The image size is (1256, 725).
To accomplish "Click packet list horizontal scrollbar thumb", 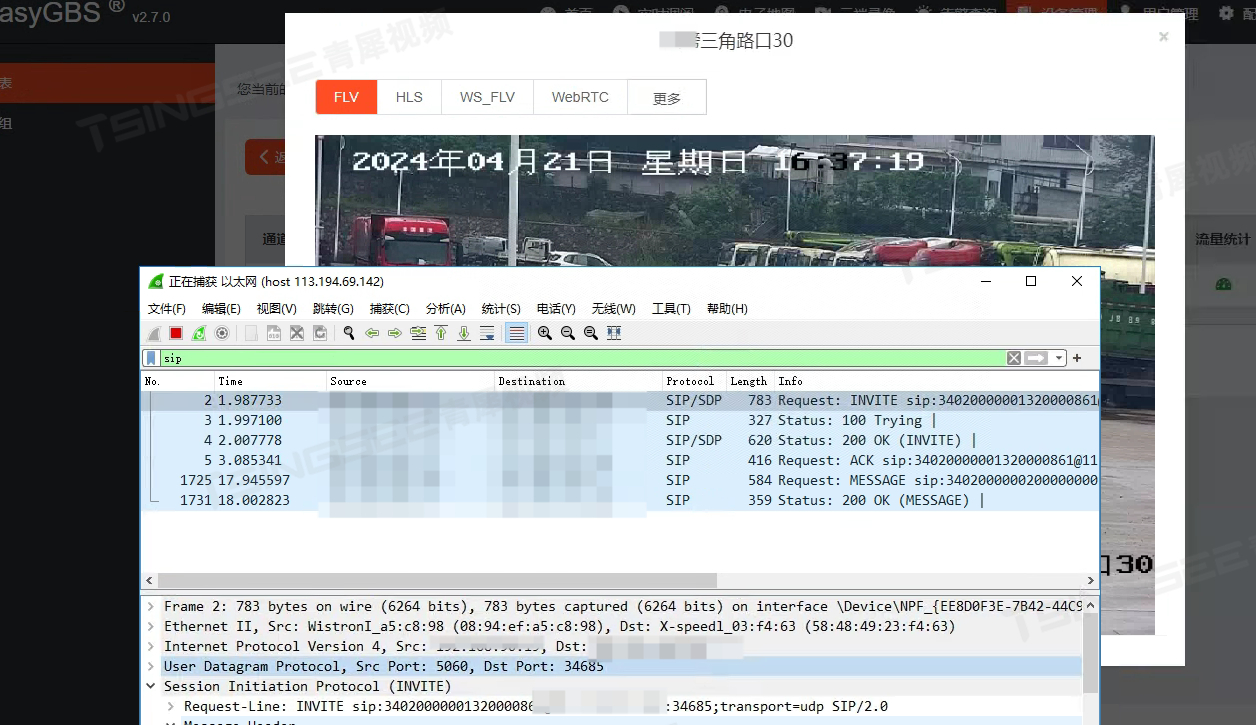I will point(437,580).
